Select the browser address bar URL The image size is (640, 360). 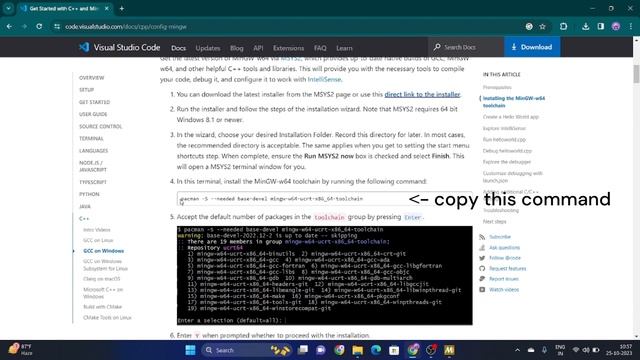coord(126,27)
